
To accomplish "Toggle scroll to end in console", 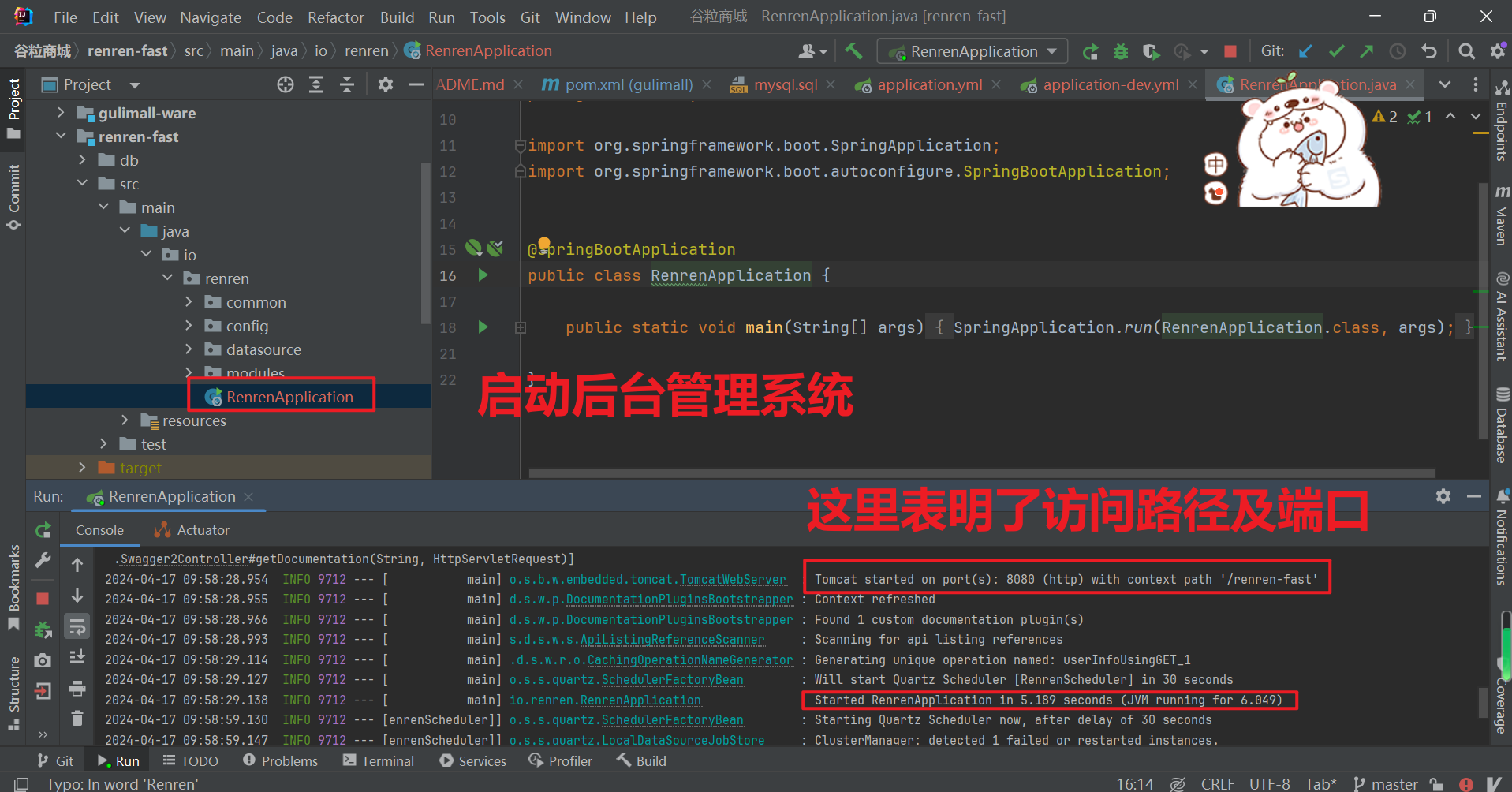I will click(x=77, y=657).
